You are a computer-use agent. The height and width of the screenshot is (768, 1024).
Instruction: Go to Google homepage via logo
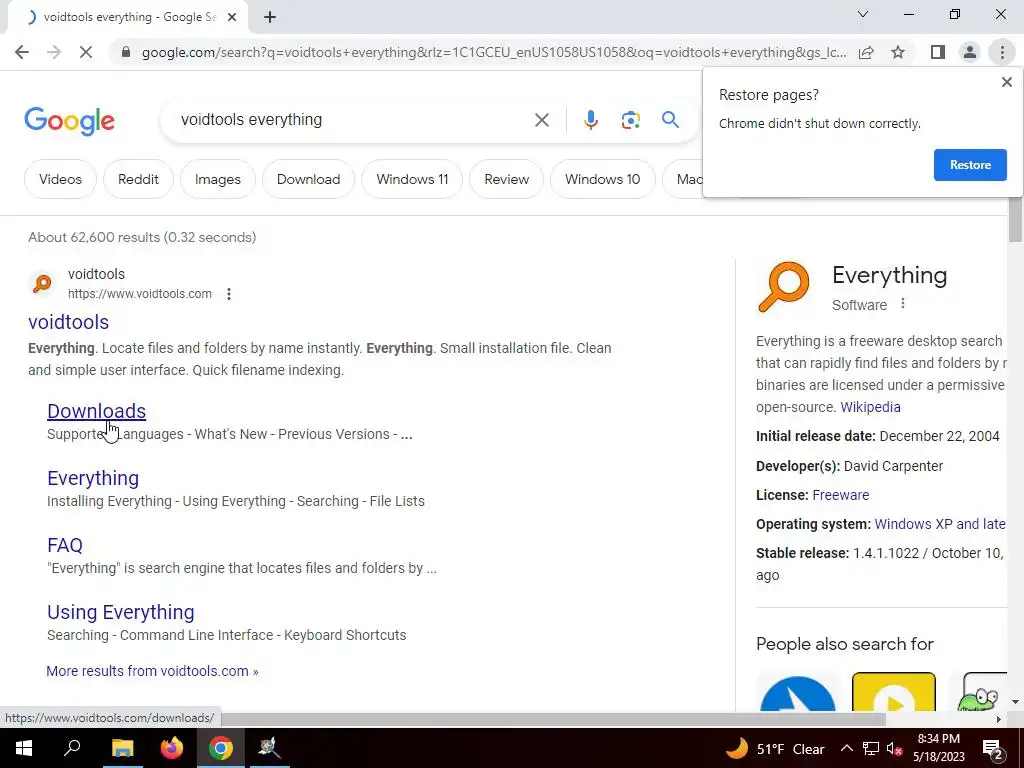(69, 121)
